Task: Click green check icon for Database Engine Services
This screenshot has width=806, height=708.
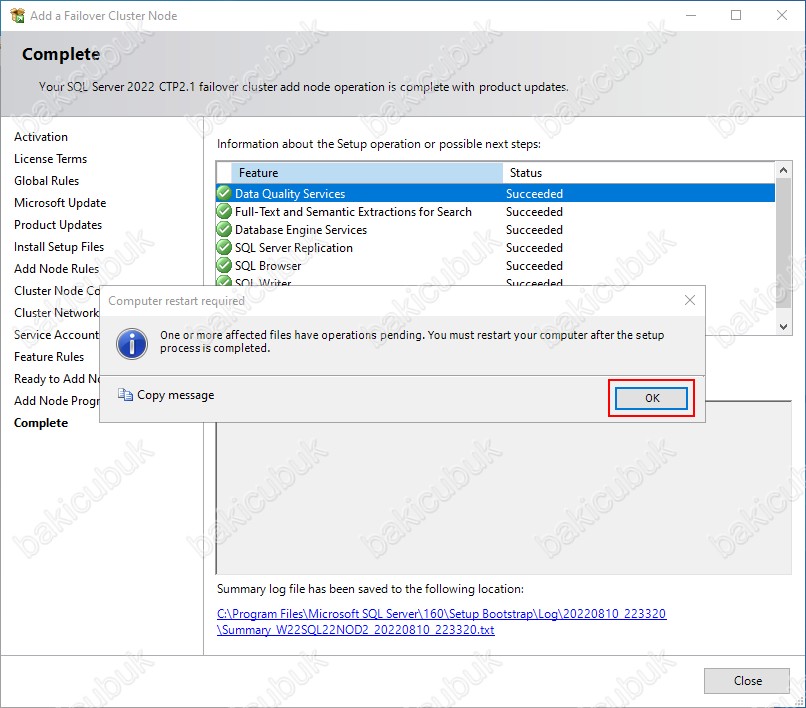Action: coord(224,229)
